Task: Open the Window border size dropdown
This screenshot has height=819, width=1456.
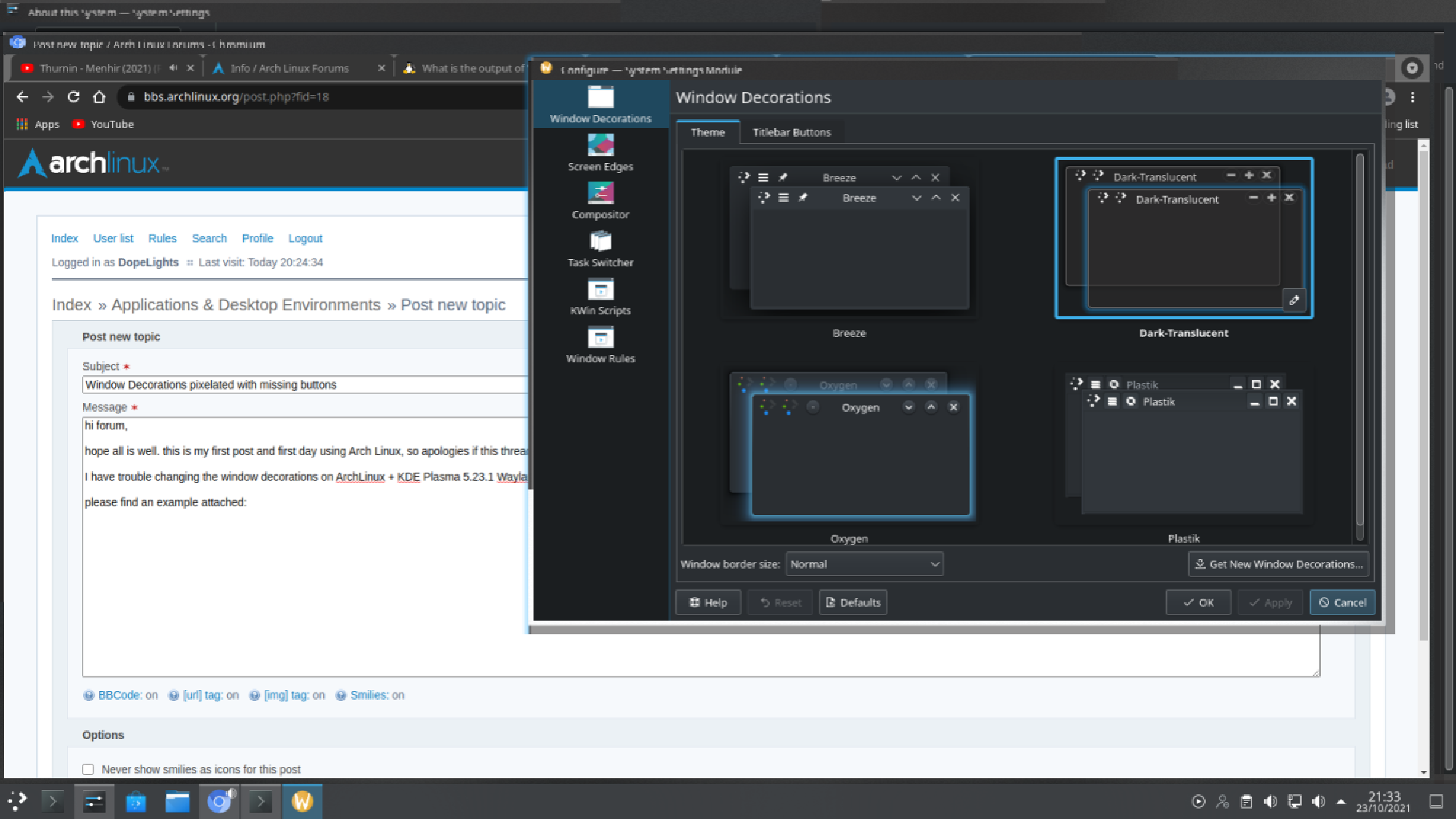Action: pos(864,564)
